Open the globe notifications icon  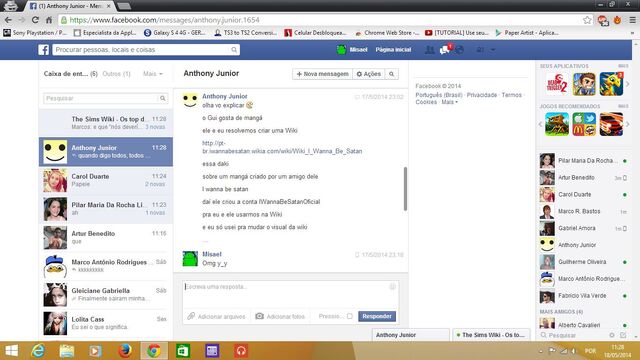pos(460,50)
